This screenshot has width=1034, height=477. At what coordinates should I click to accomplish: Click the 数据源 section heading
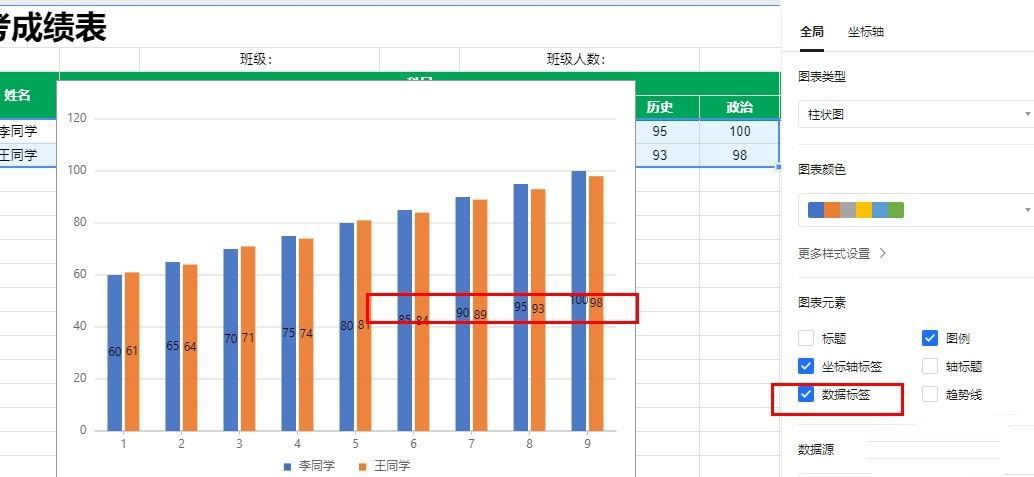coord(816,449)
